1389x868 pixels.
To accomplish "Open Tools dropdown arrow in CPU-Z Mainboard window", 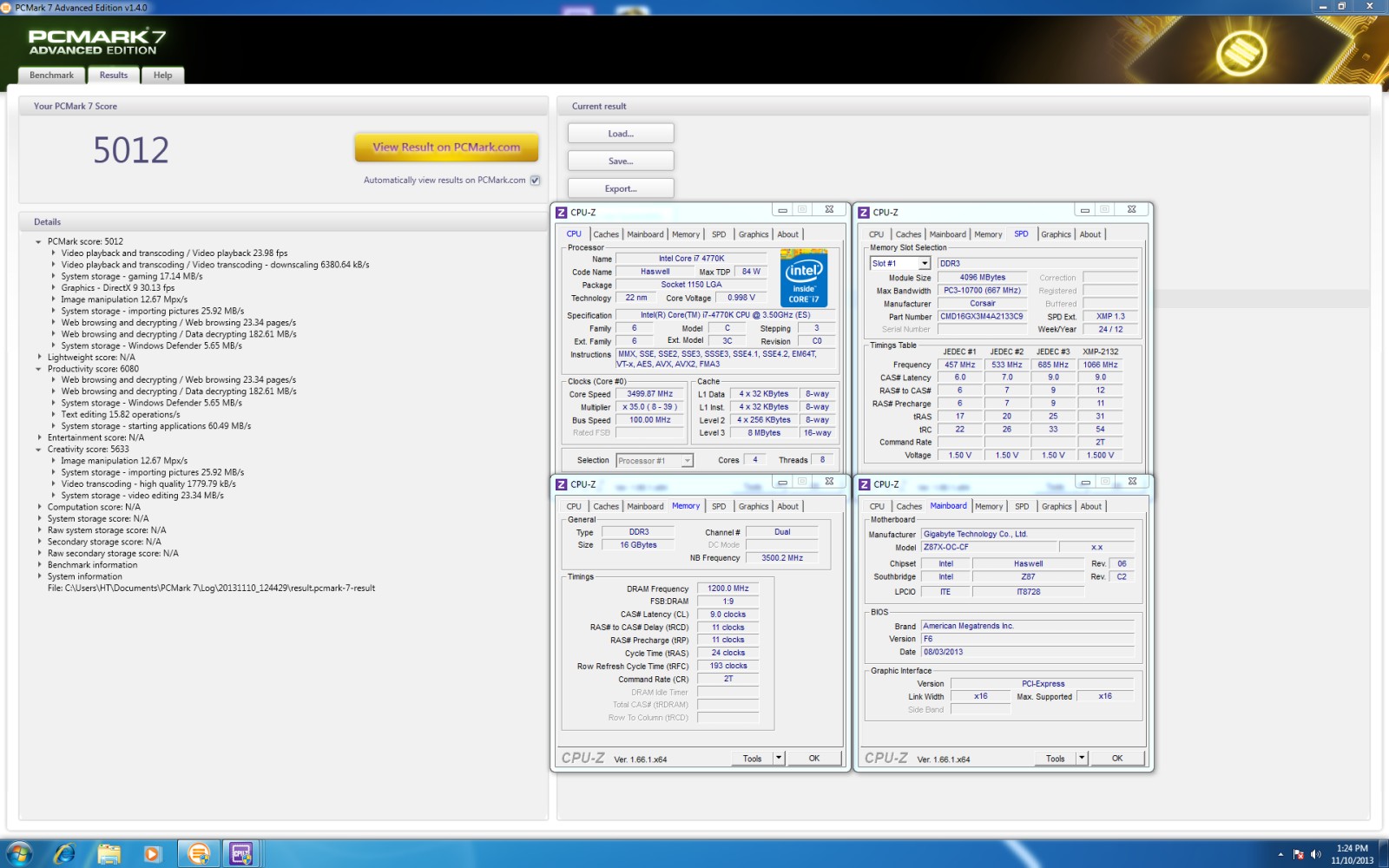I will click(1082, 758).
